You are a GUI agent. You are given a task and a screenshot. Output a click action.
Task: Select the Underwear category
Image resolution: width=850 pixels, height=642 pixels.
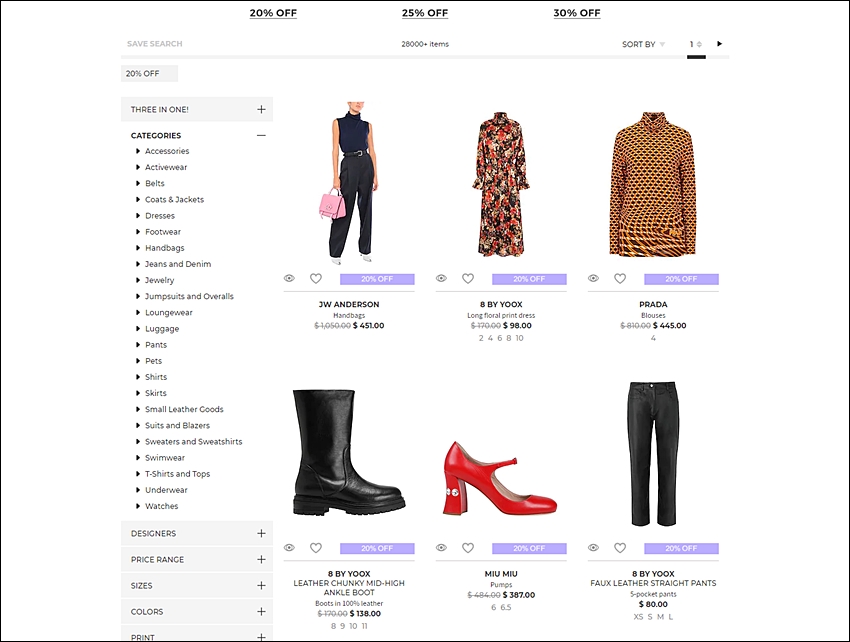tap(166, 490)
